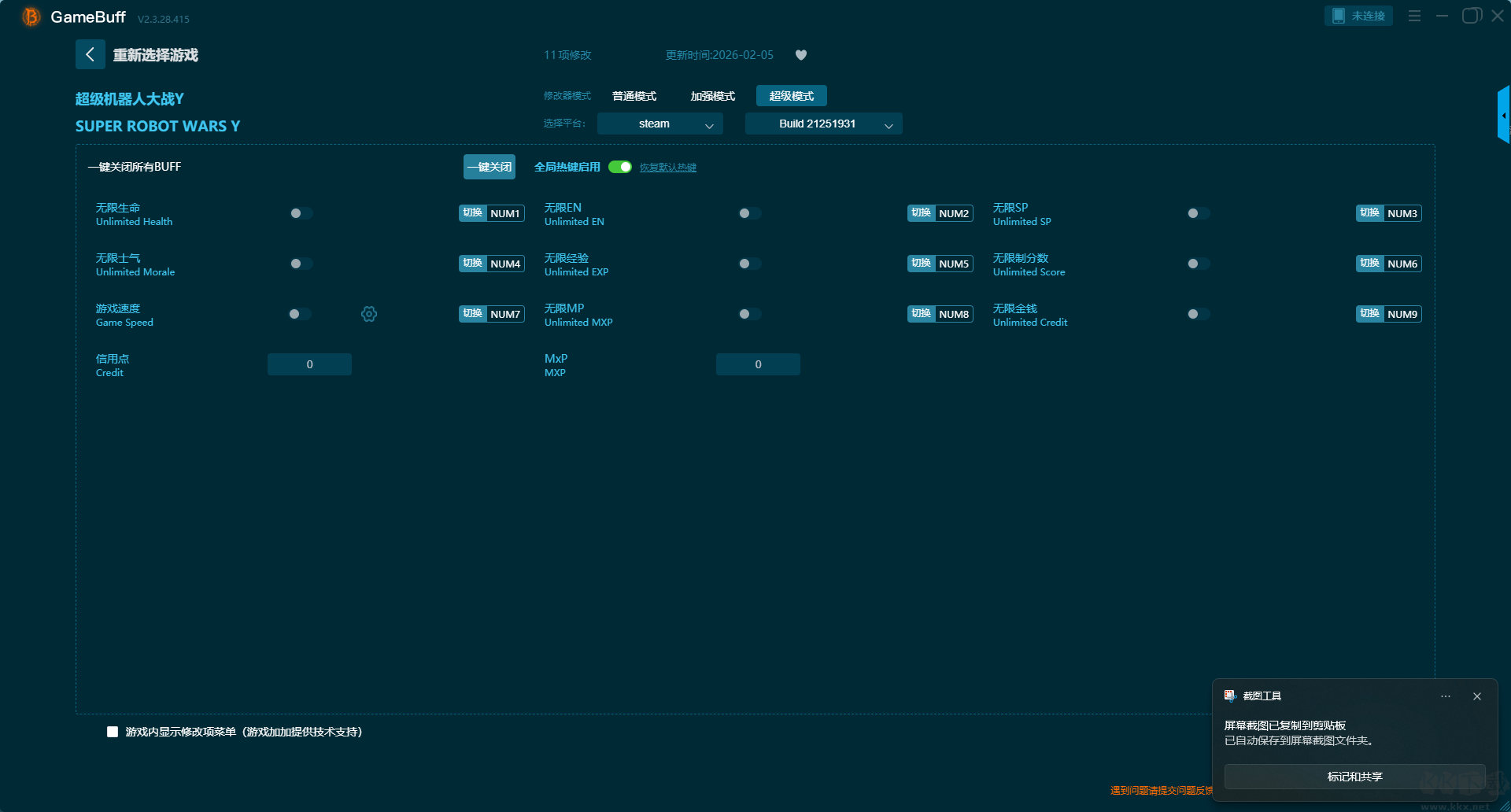Click the update time 2026-02-05 text
The height and width of the screenshot is (812, 1511).
[x=719, y=55]
